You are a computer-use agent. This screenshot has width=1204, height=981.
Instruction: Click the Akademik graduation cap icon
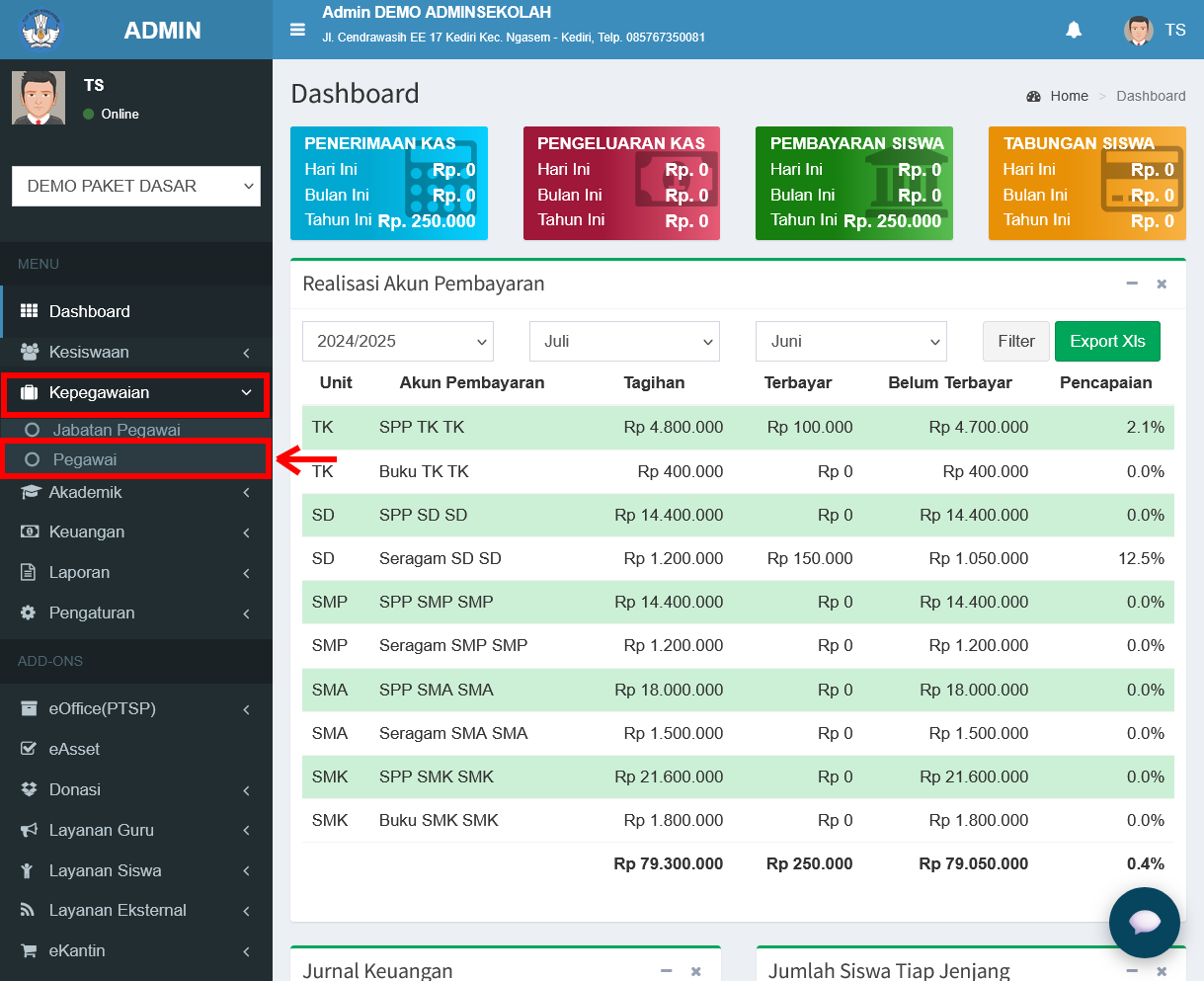[x=30, y=492]
